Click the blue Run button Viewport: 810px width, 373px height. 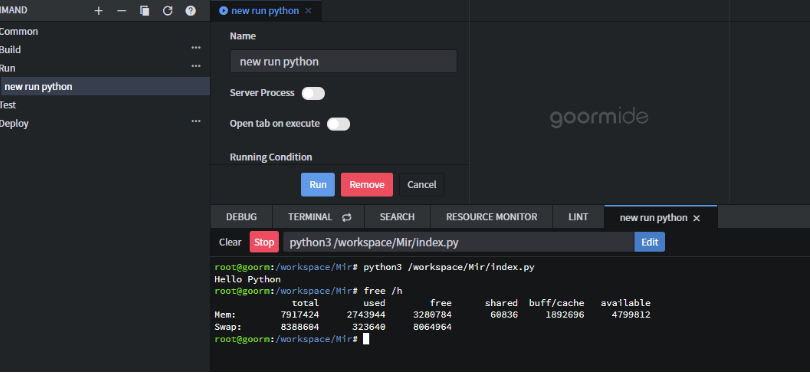[318, 184]
